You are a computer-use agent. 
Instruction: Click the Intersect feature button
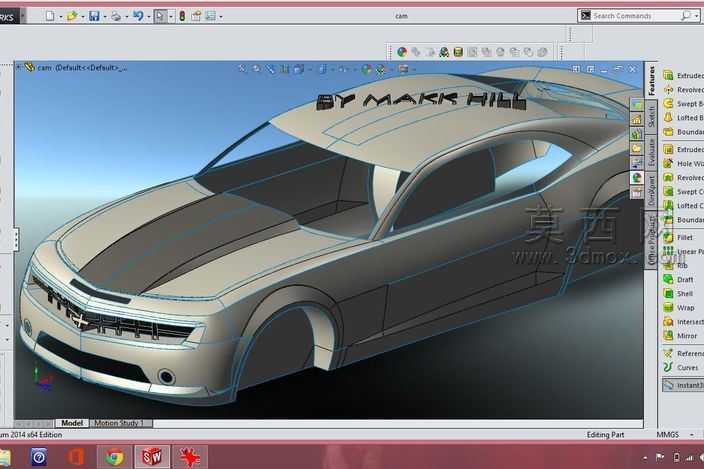click(x=683, y=321)
